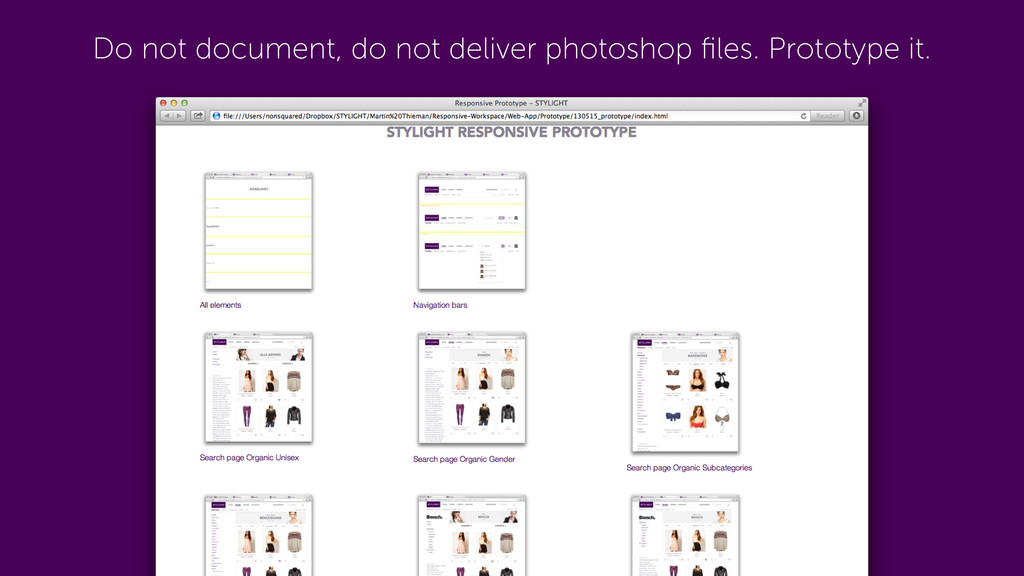Click the browser forward arrow button
Image resolution: width=1024 pixels, height=576 pixels.
[179, 116]
